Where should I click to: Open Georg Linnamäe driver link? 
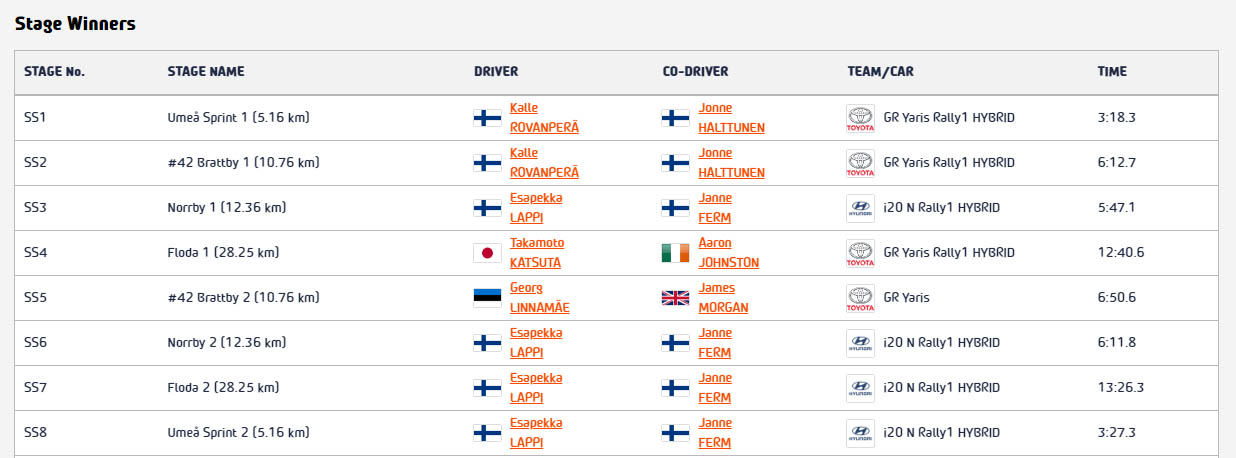539,298
